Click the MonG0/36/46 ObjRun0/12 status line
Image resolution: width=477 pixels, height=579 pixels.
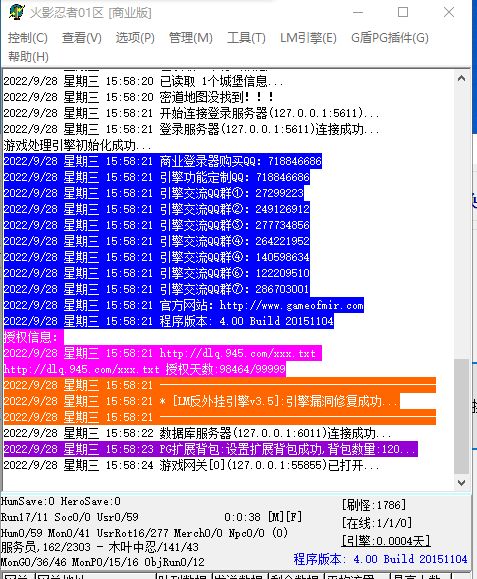click(103, 562)
